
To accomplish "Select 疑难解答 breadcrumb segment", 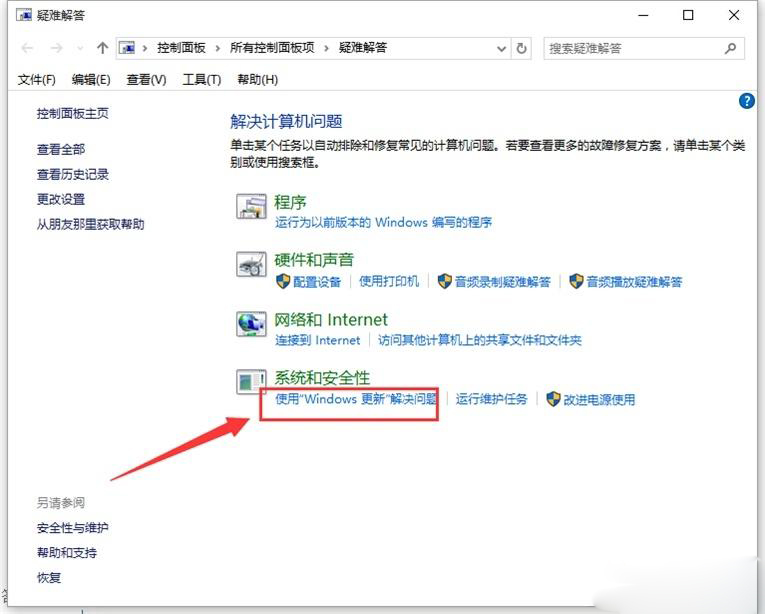I will pos(363,48).
